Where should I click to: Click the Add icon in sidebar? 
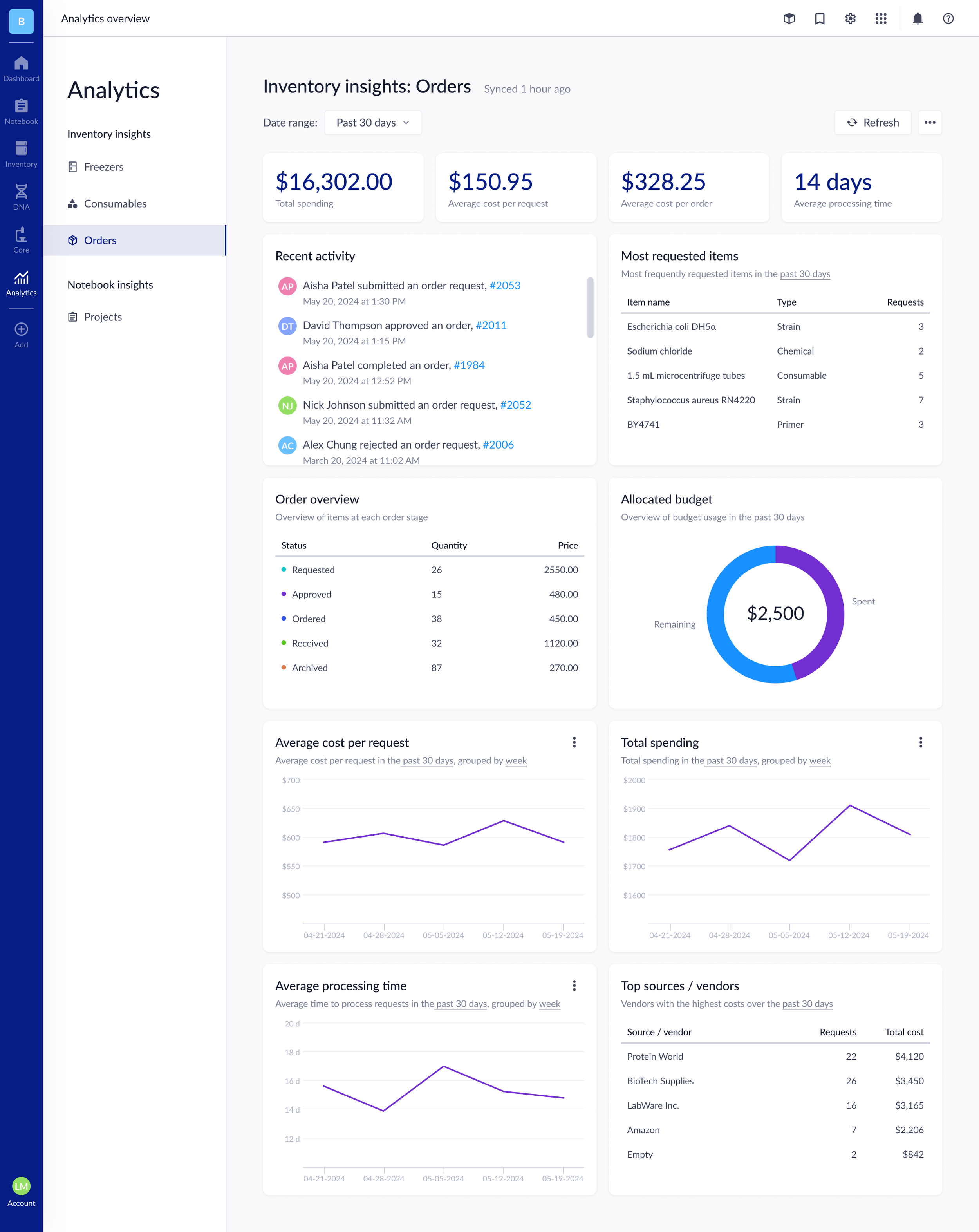point(21,330)
